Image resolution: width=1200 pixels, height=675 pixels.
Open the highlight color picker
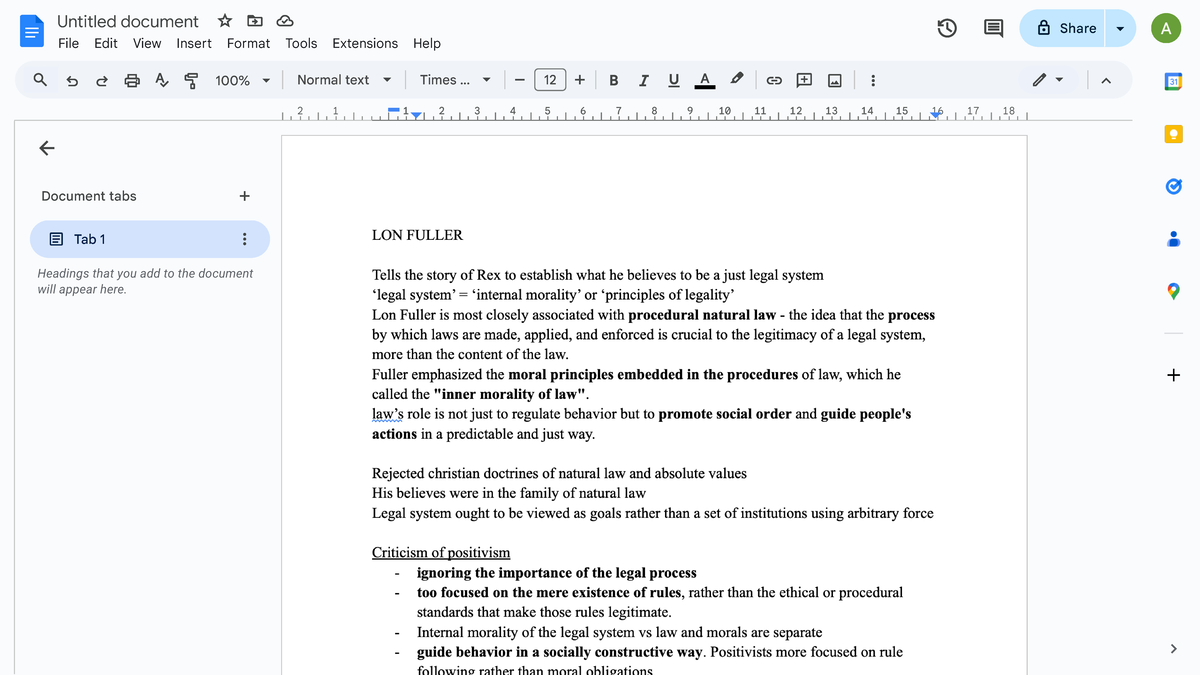point(737,80)
